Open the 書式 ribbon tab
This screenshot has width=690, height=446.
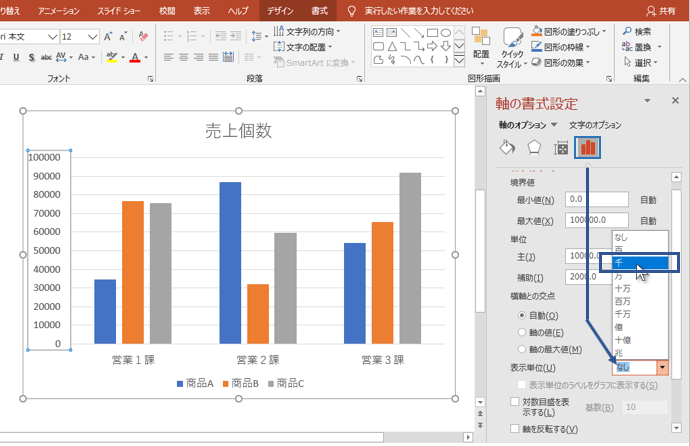pos(319,10)
